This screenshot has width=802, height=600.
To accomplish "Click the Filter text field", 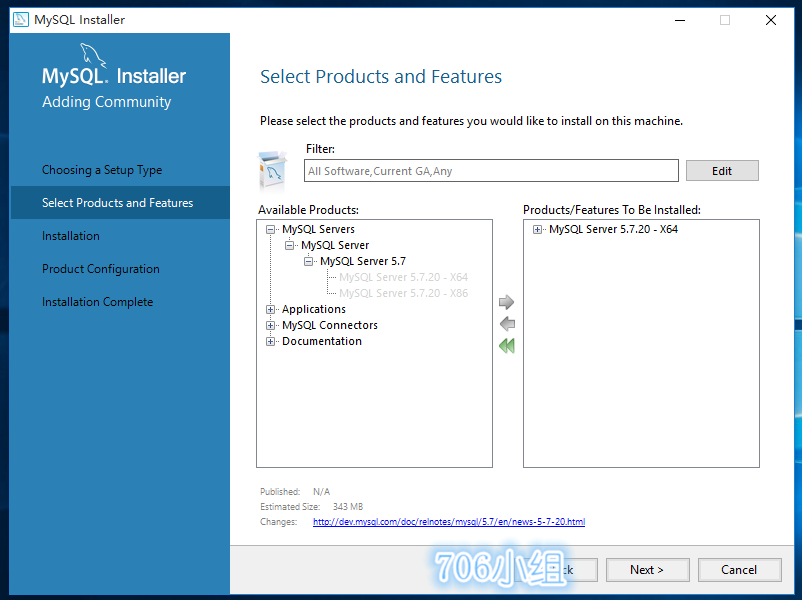I will pos(491,170).
